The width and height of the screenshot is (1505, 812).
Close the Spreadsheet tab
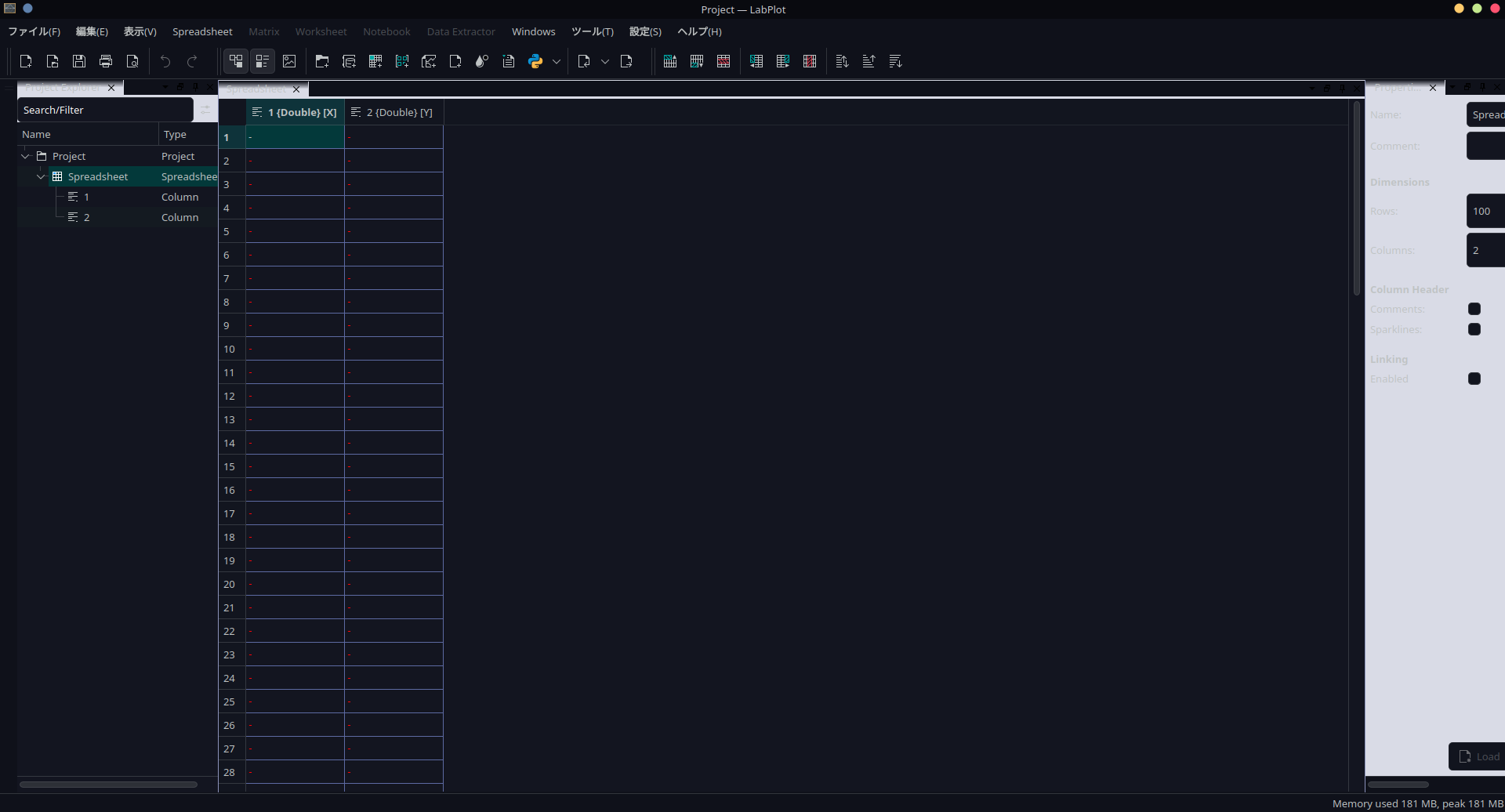296,89
